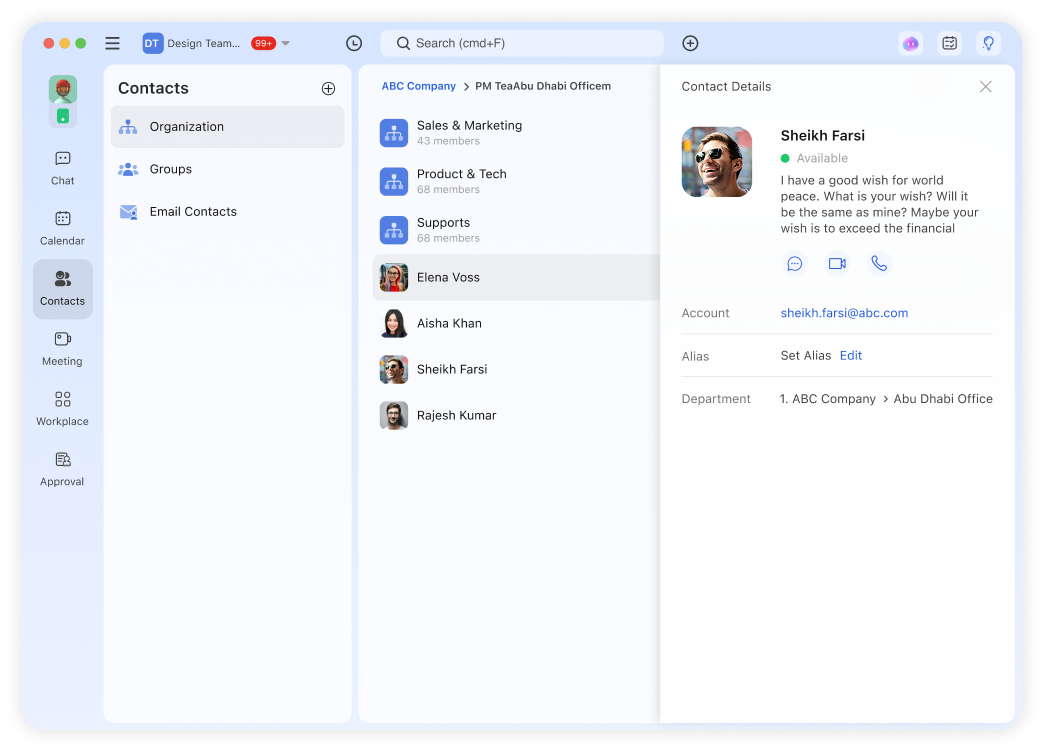Open the history clock icon

(x=354, y=43)
